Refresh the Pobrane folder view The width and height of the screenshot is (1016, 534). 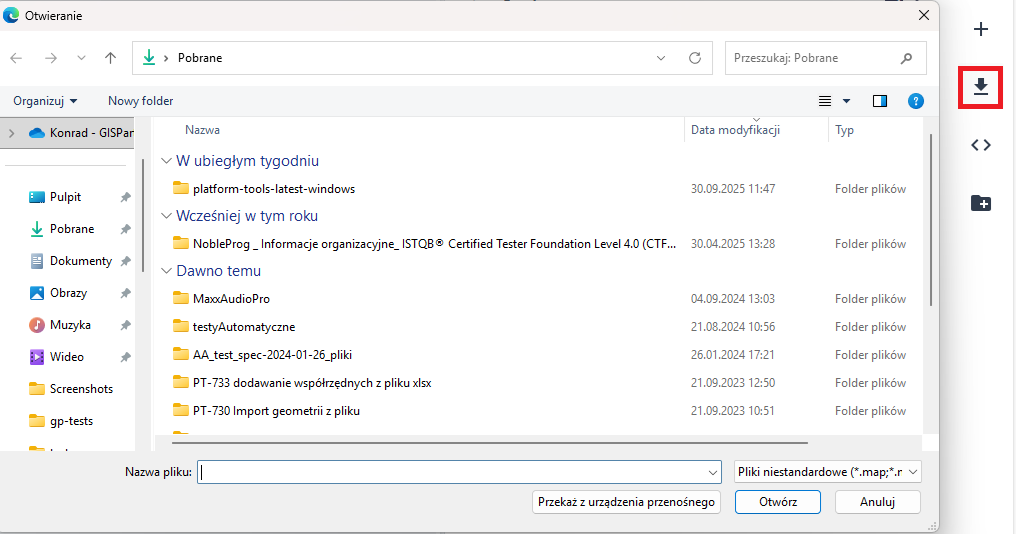[695, 58]
